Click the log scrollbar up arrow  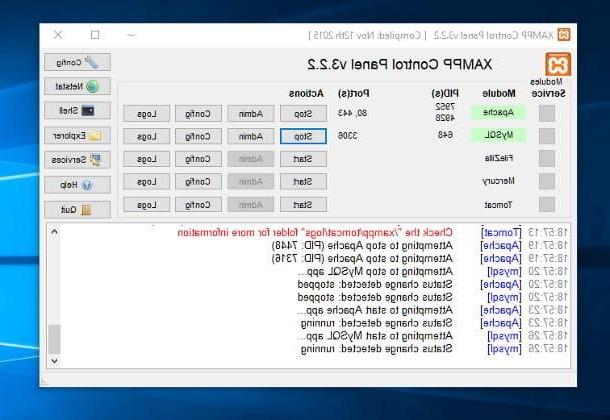click(54, 232)
